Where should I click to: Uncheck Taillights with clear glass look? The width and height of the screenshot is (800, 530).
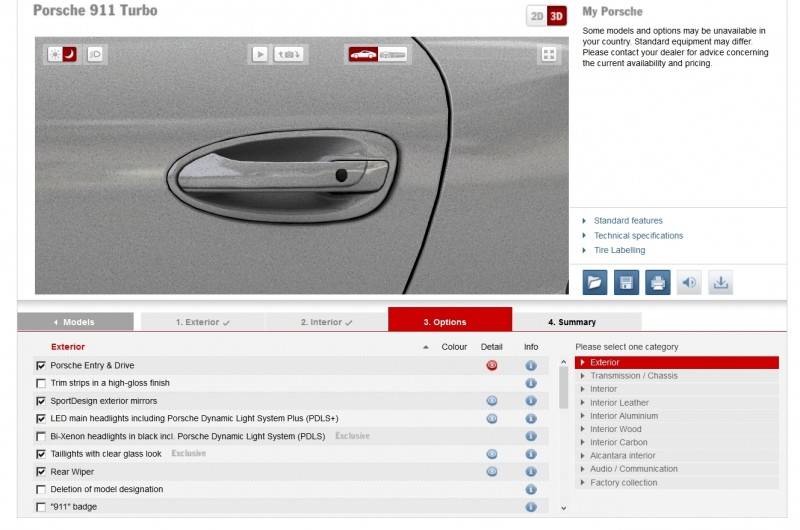pyautogui.click(x=41, y=454)
